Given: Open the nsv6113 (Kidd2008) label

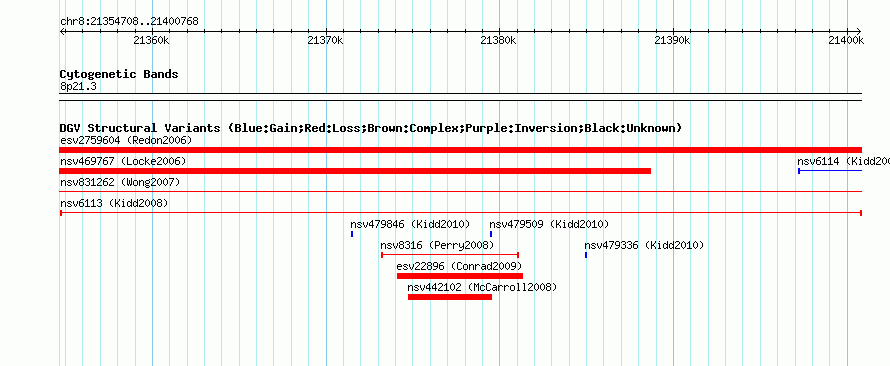Looking at the screenshot, I should (114, 203).
